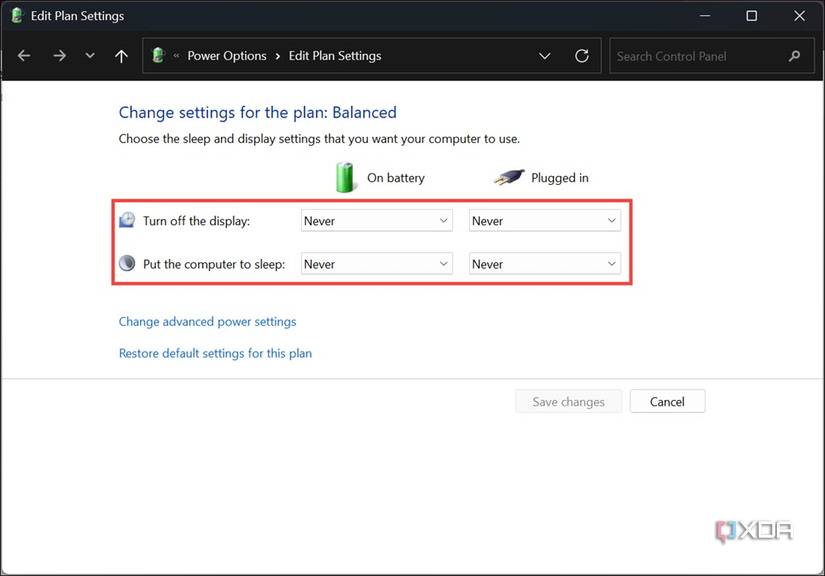The image size is (825, 576).
Task: Click inside the Search Control Panel field
Action: pyautogui.click(x=690, y=56)
